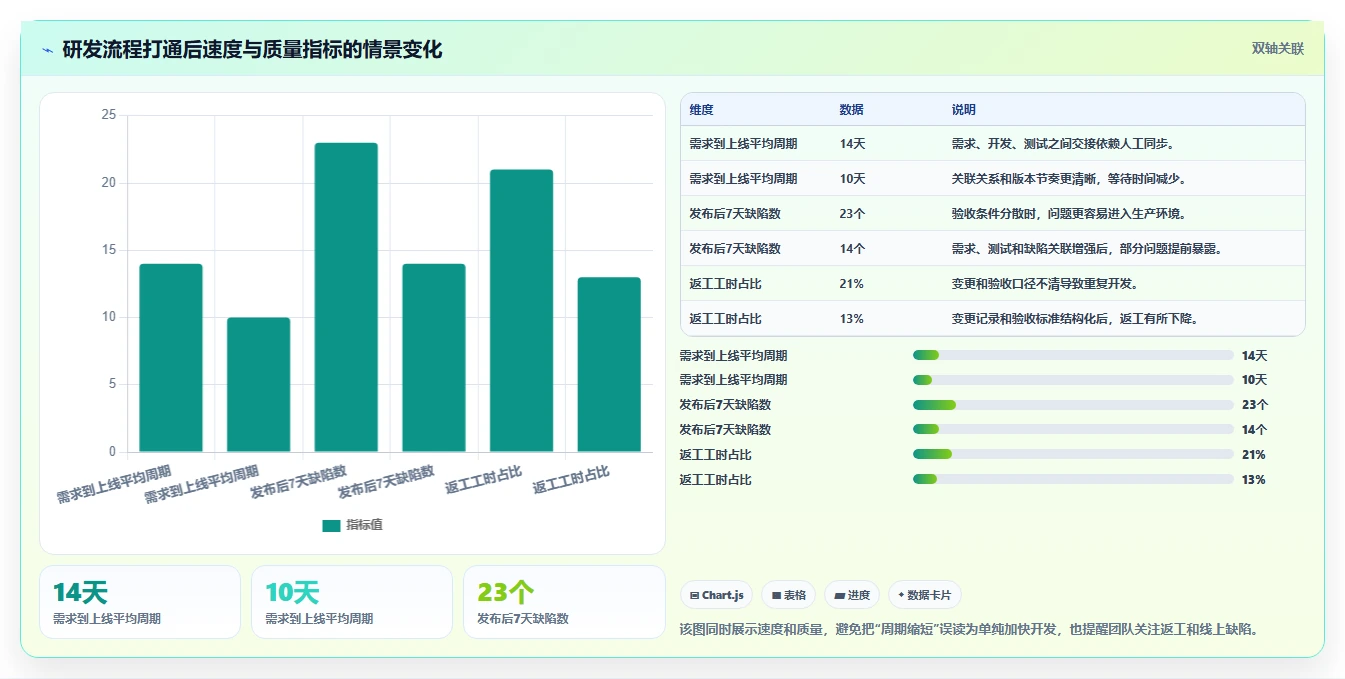The height and width of the screenshot is (679, 1345).
Task: Click the 双轴关联 label in header
Action: coord(1278,49)
